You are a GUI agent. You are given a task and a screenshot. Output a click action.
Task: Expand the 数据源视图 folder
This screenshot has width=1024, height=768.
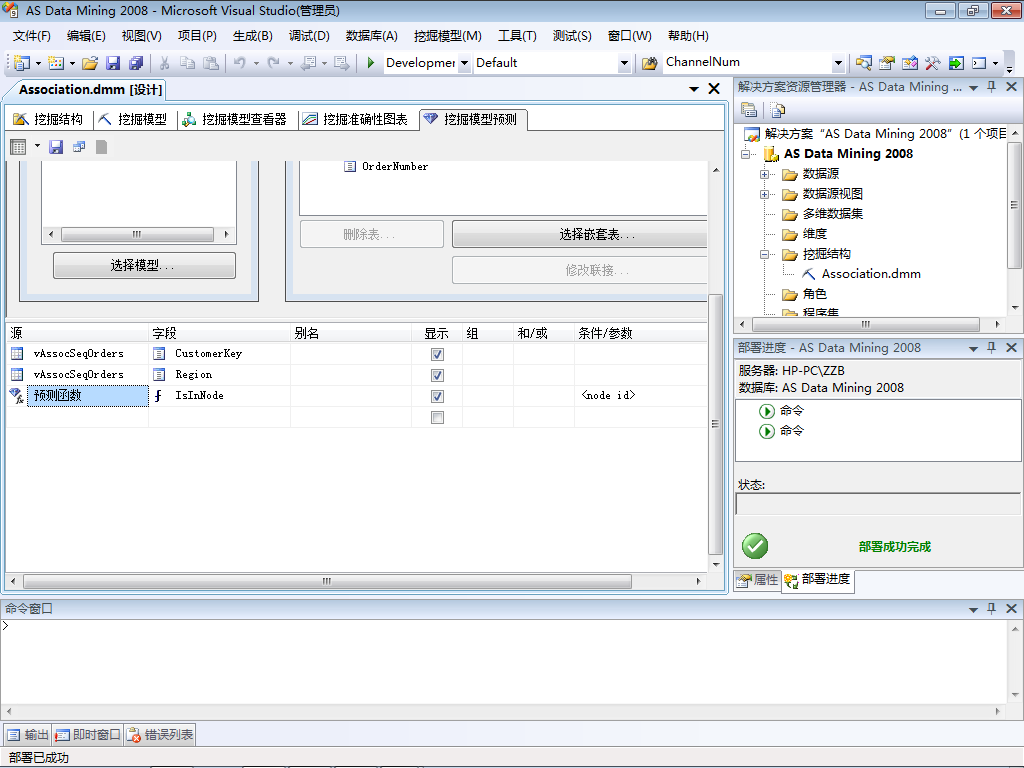click(764, 194)
